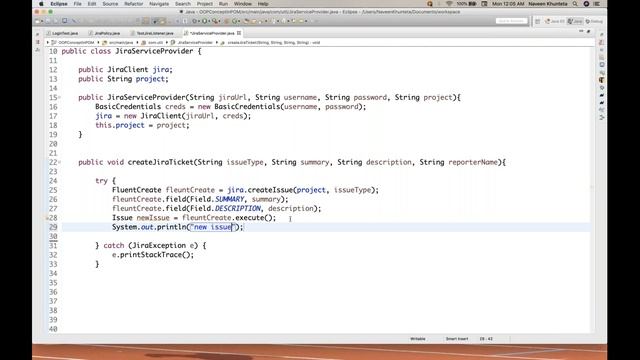
Task: Select src/main/java in the breadcrumb
Action: point(118,42)
